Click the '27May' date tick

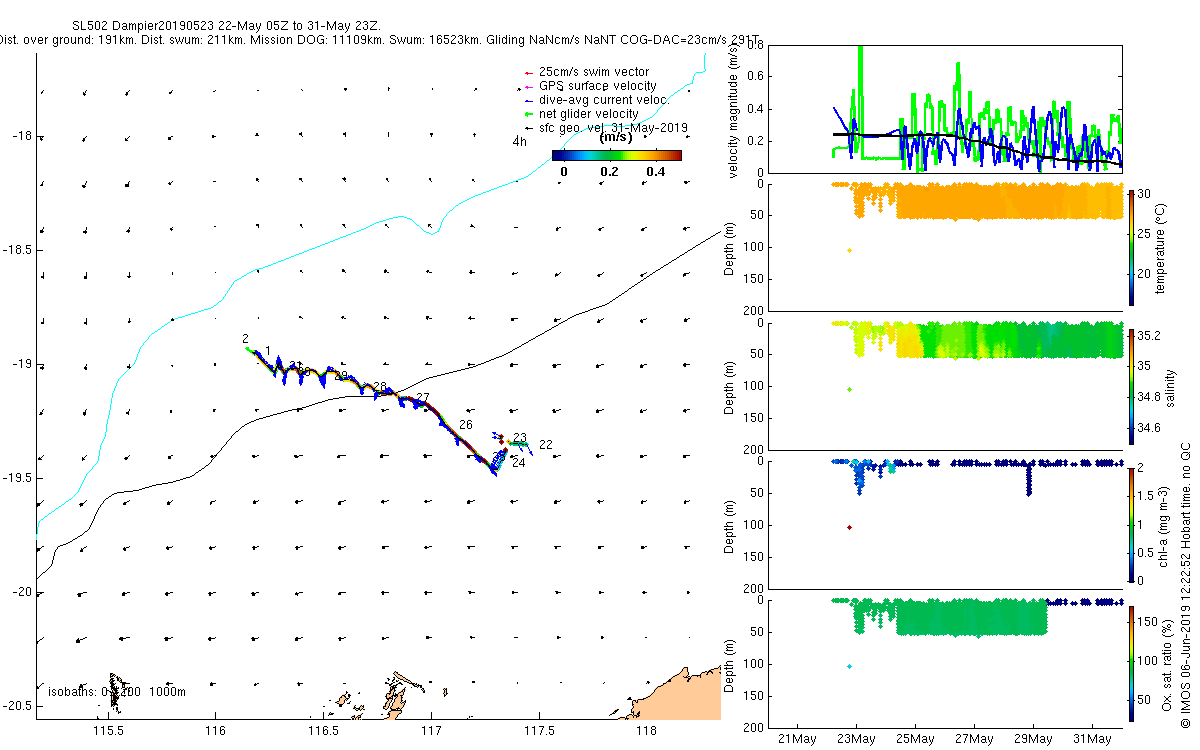pos(974,740)
